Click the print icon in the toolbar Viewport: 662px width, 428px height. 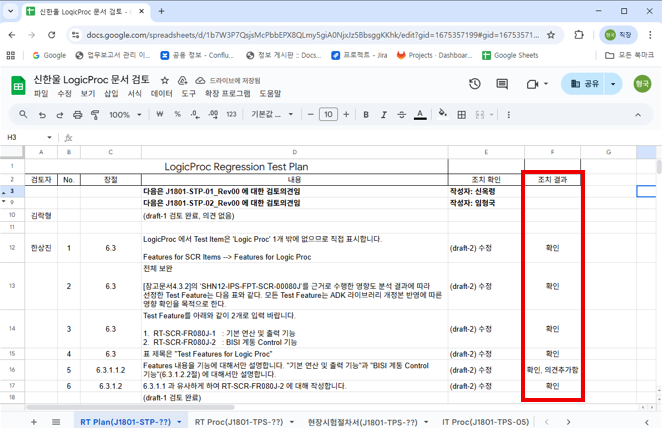(x=77, y=115)
